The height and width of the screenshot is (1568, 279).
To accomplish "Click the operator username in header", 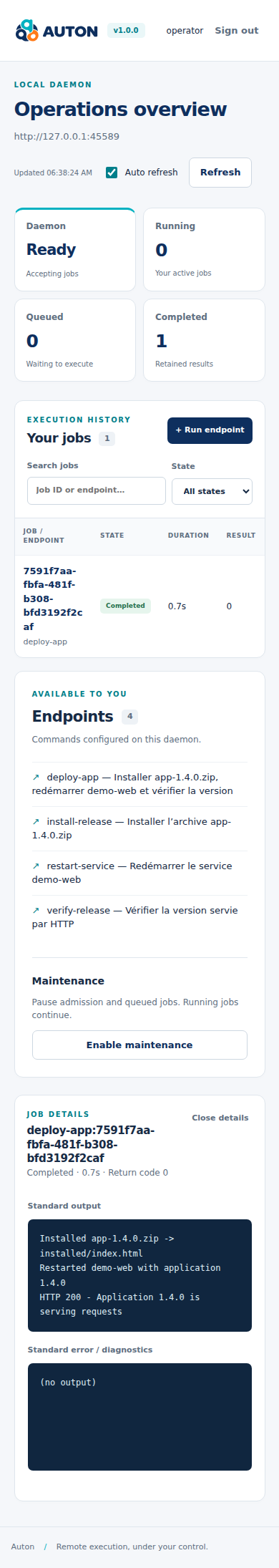I will pyautogui.click(x=185, y=31).
